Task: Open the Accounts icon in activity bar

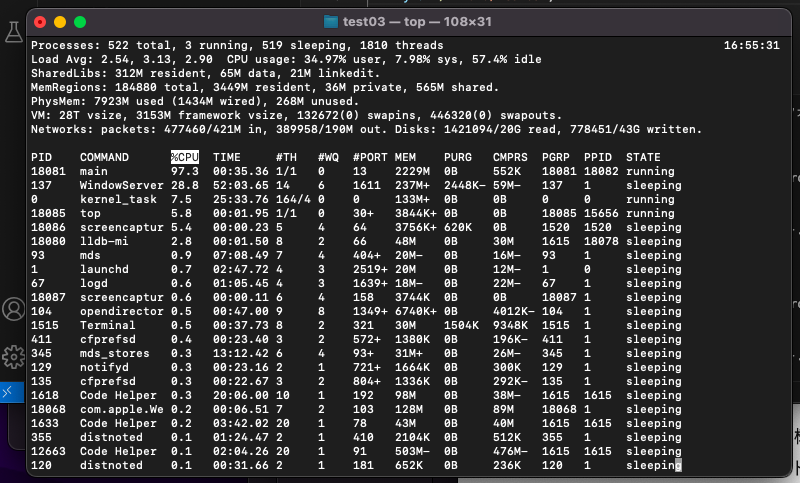Action: point(13,309)
